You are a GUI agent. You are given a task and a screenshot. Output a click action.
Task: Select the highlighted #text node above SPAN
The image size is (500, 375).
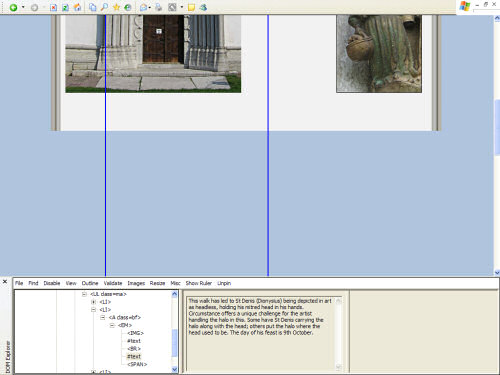point(134,356)
